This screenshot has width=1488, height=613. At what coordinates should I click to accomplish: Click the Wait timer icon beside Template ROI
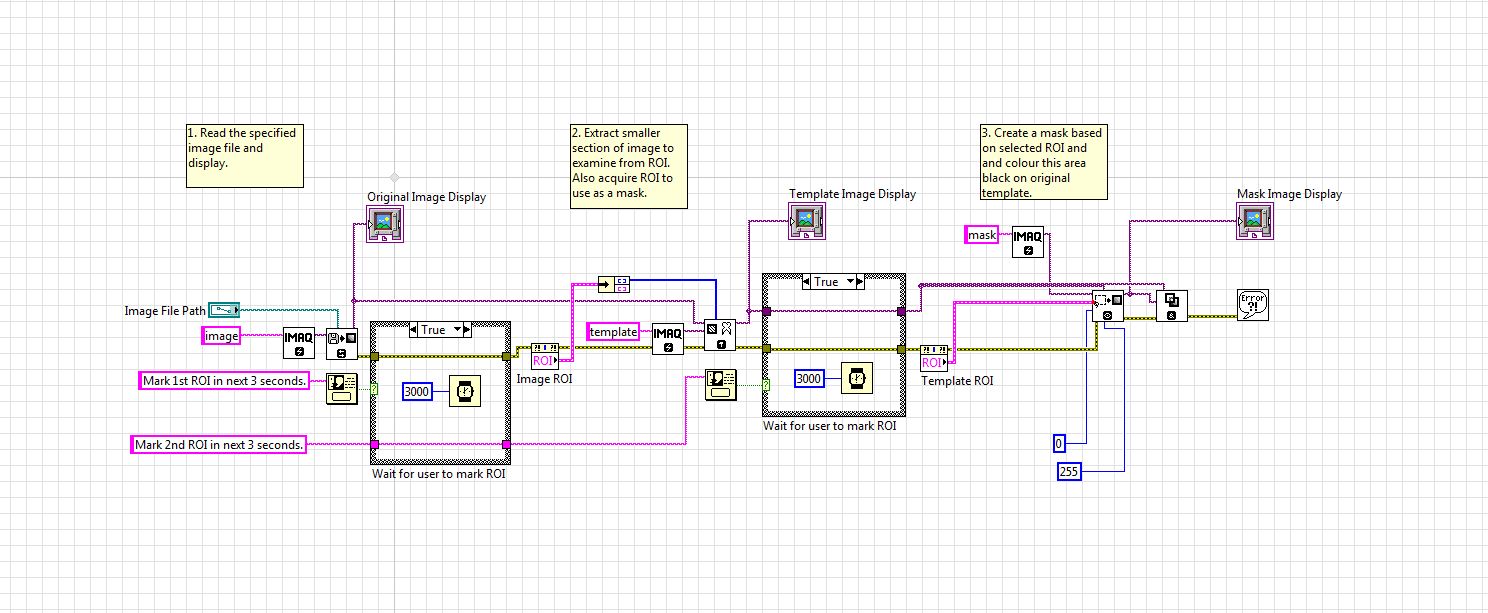pyautogui.click(x=856, y=379)
